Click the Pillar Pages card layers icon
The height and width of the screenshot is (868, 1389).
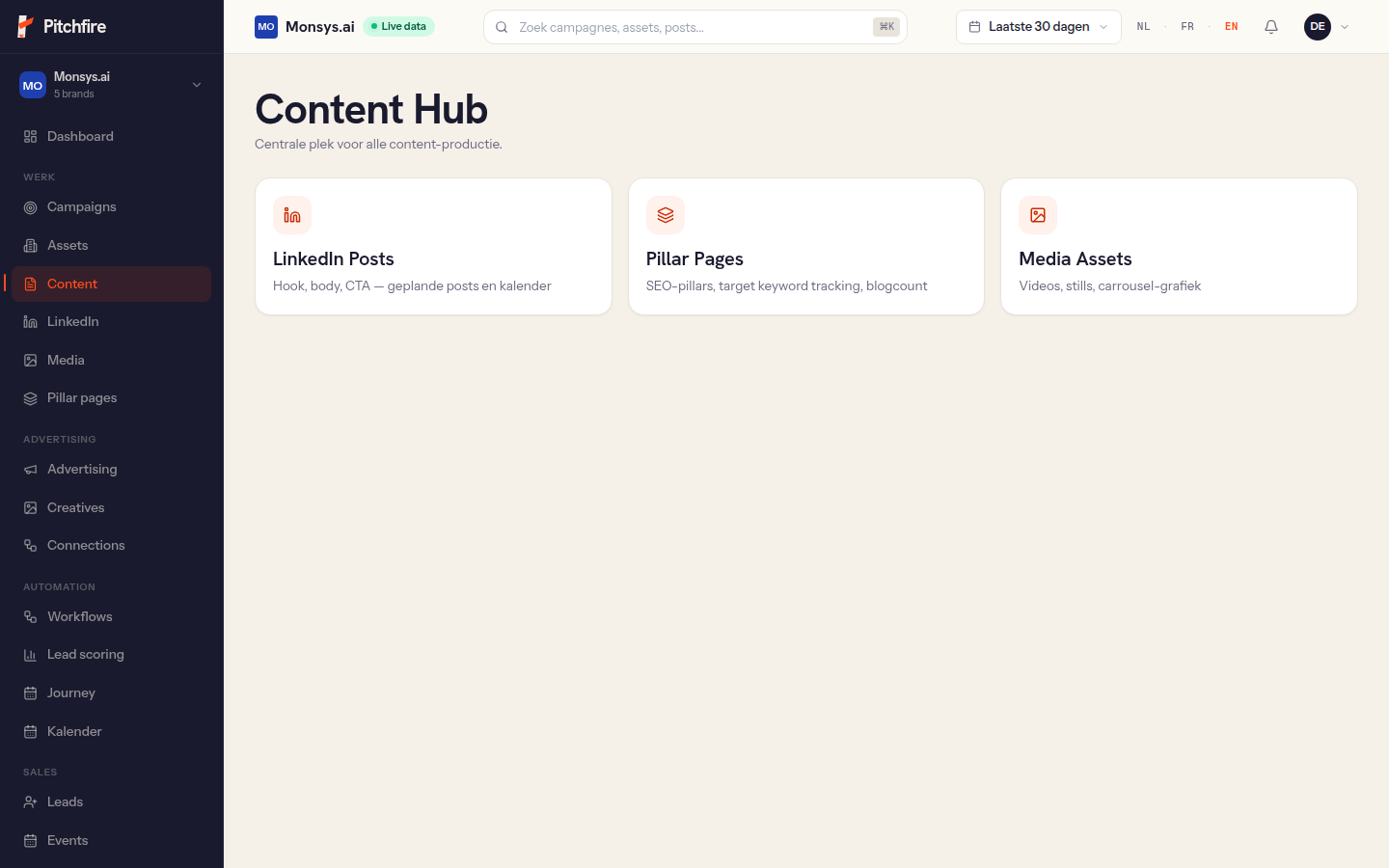(666, 215)
